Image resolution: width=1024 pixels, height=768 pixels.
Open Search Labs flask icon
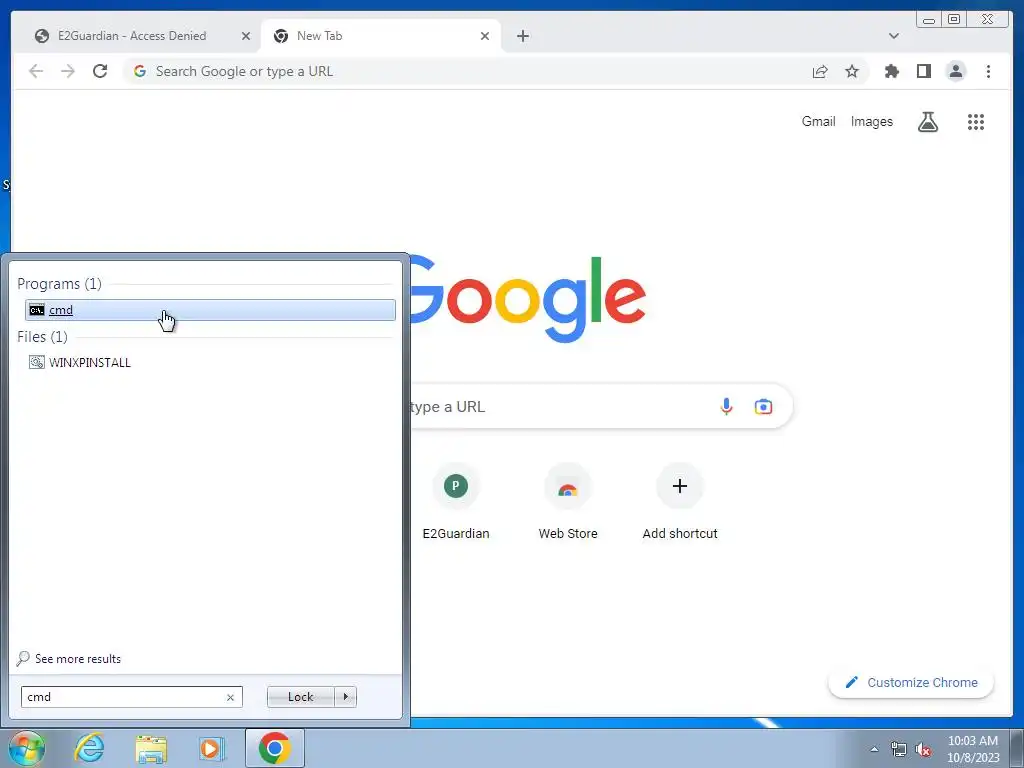927,121
